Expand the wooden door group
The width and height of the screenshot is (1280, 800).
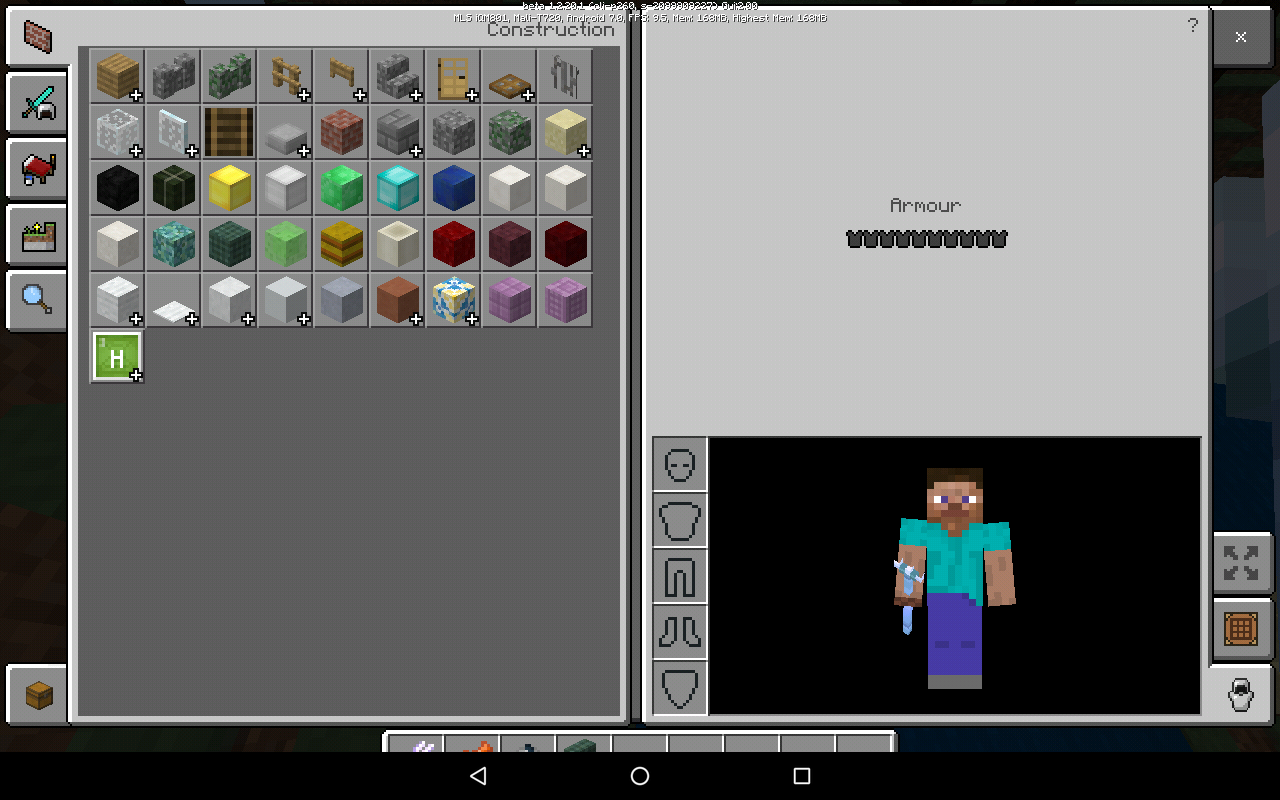pos(454,76)
